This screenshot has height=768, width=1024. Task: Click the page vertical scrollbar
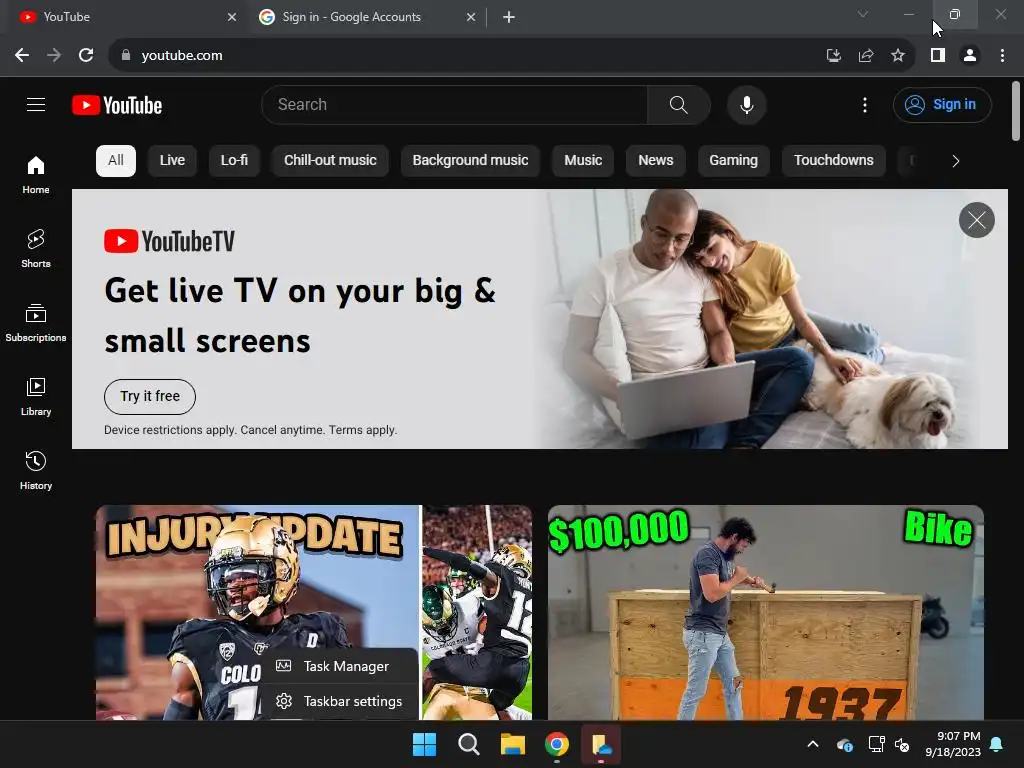pos(1016,111)
